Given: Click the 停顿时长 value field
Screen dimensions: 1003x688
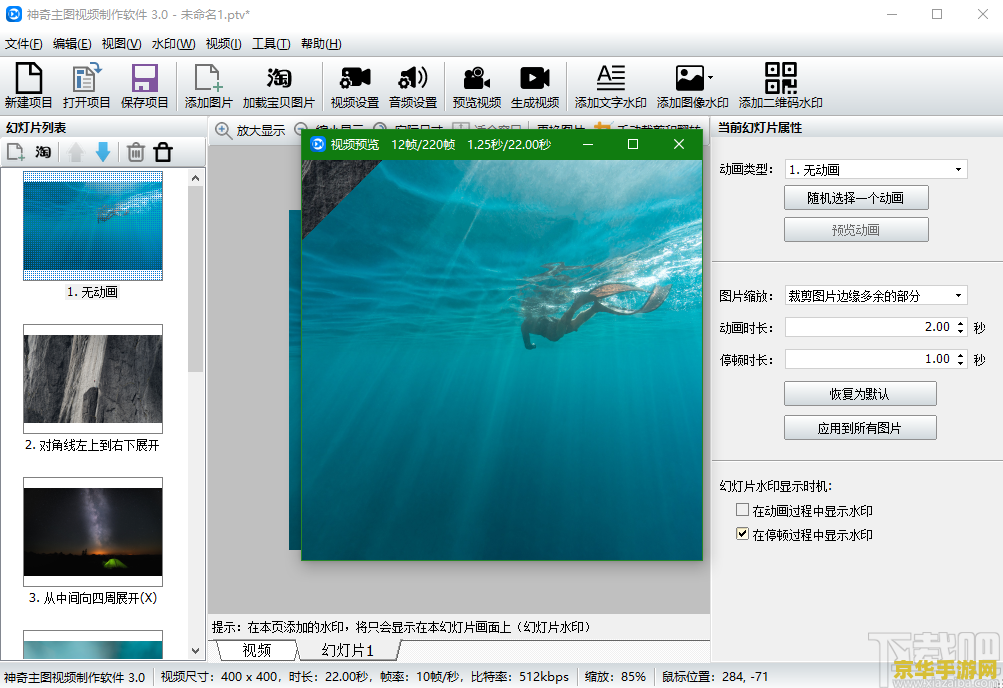Looking at the screenshot, I should coord(870,359).
